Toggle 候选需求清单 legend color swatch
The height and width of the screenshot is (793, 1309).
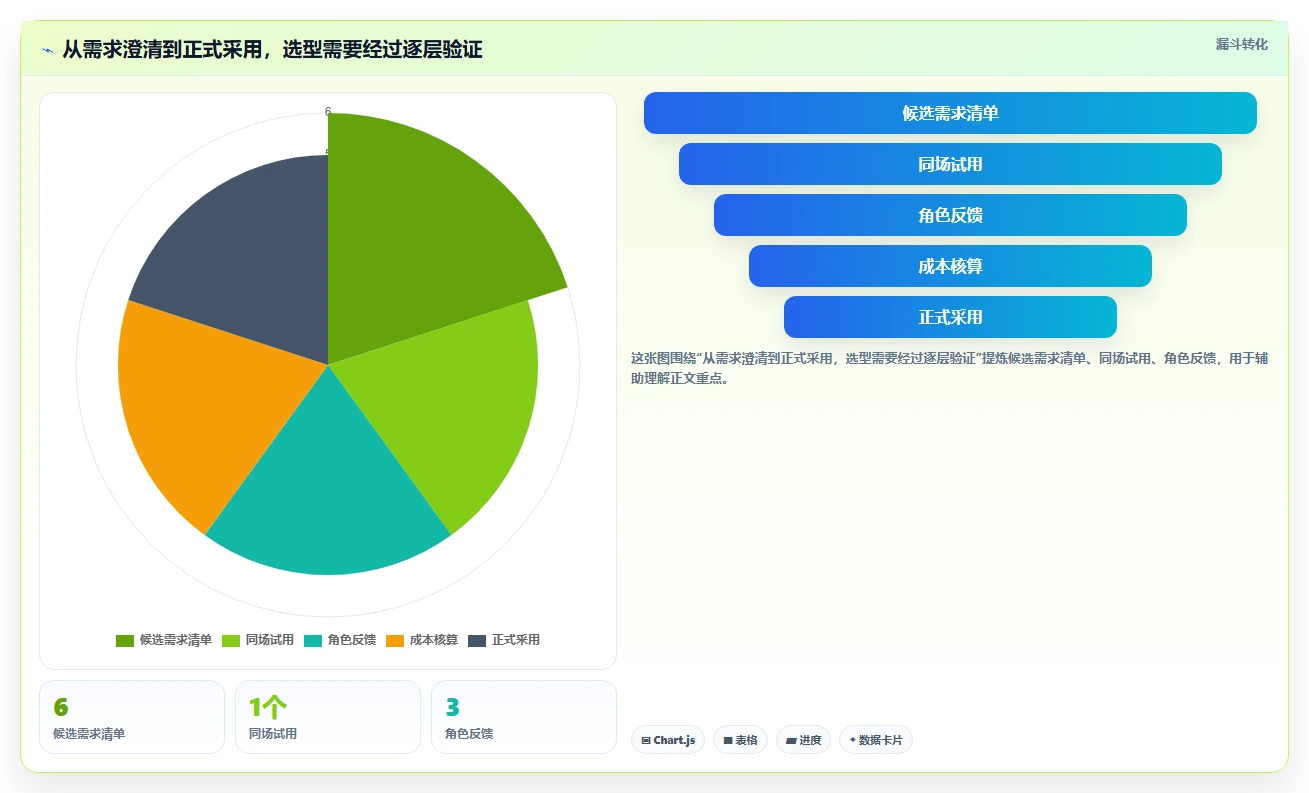coord(125,640)
